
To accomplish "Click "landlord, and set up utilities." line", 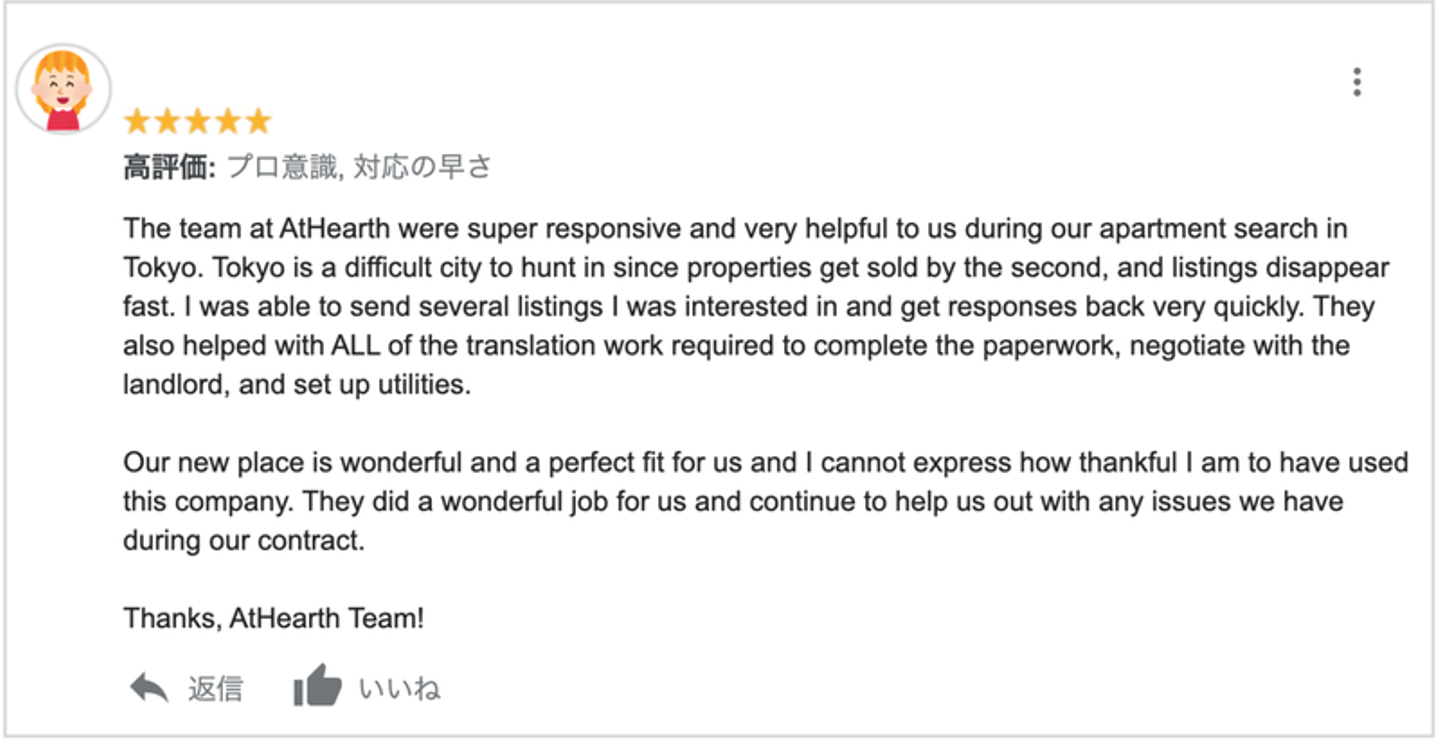I will click(296, 385).
